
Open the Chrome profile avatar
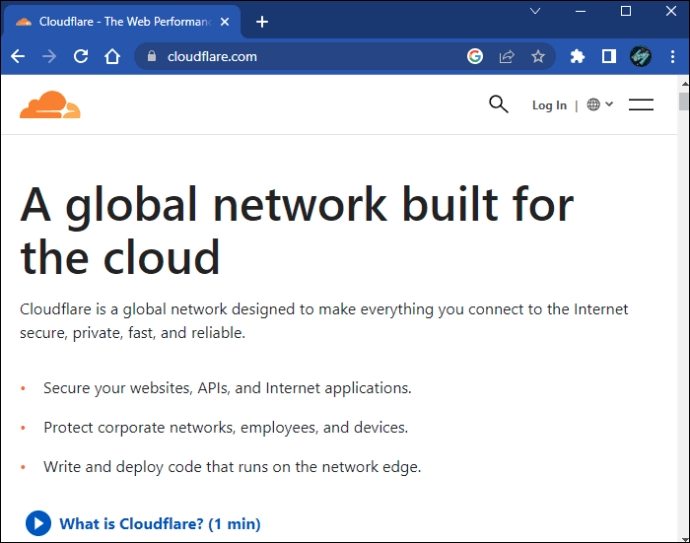[x=641, y=56]
